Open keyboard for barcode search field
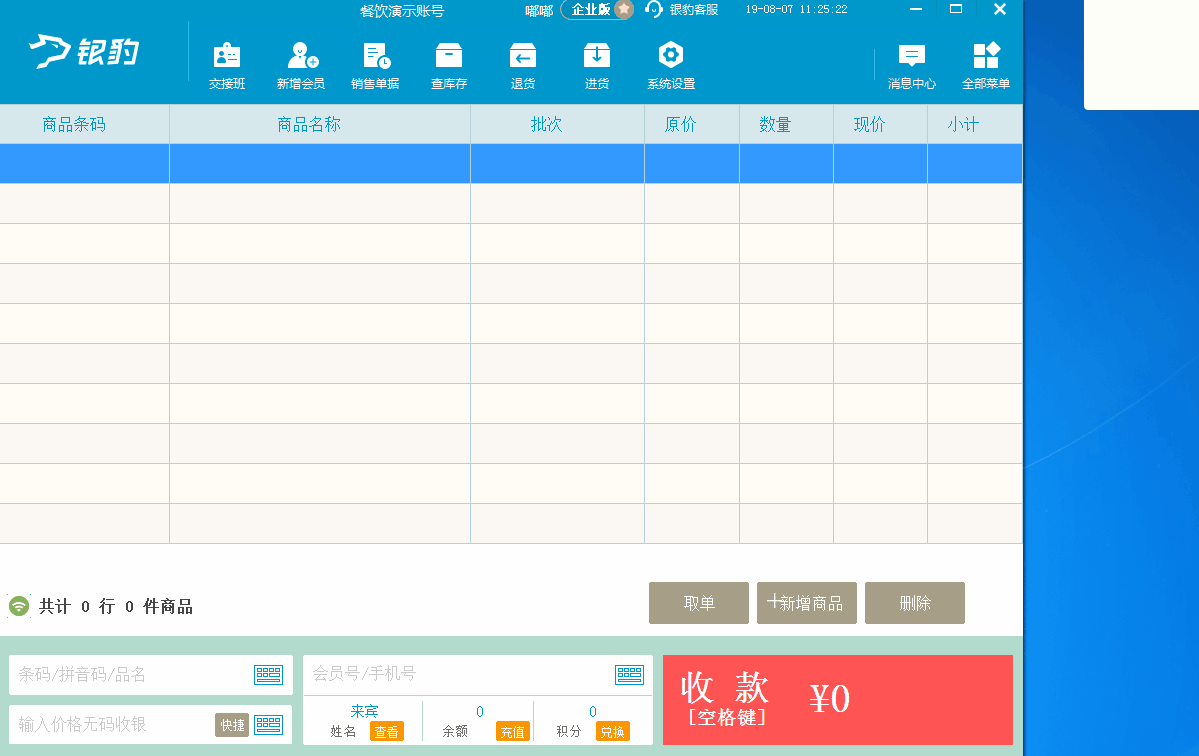Image resolution: width=1199 pixels, height=756 pixels. pyautogui.click(x=268, y=674)
